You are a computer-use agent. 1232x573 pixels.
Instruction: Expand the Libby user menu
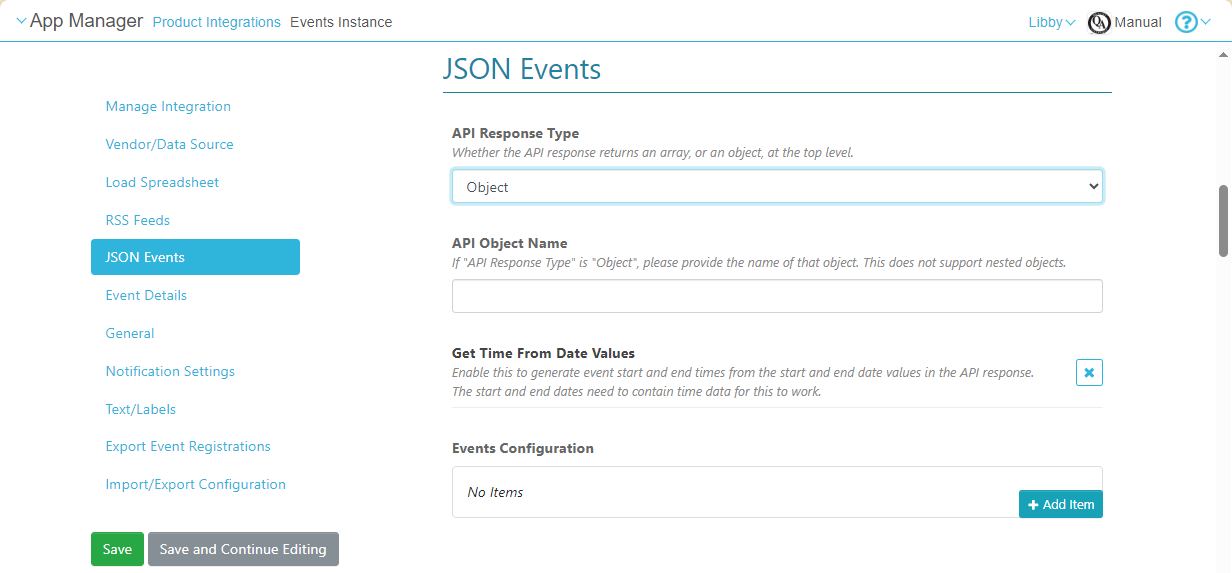(1051, 22)
